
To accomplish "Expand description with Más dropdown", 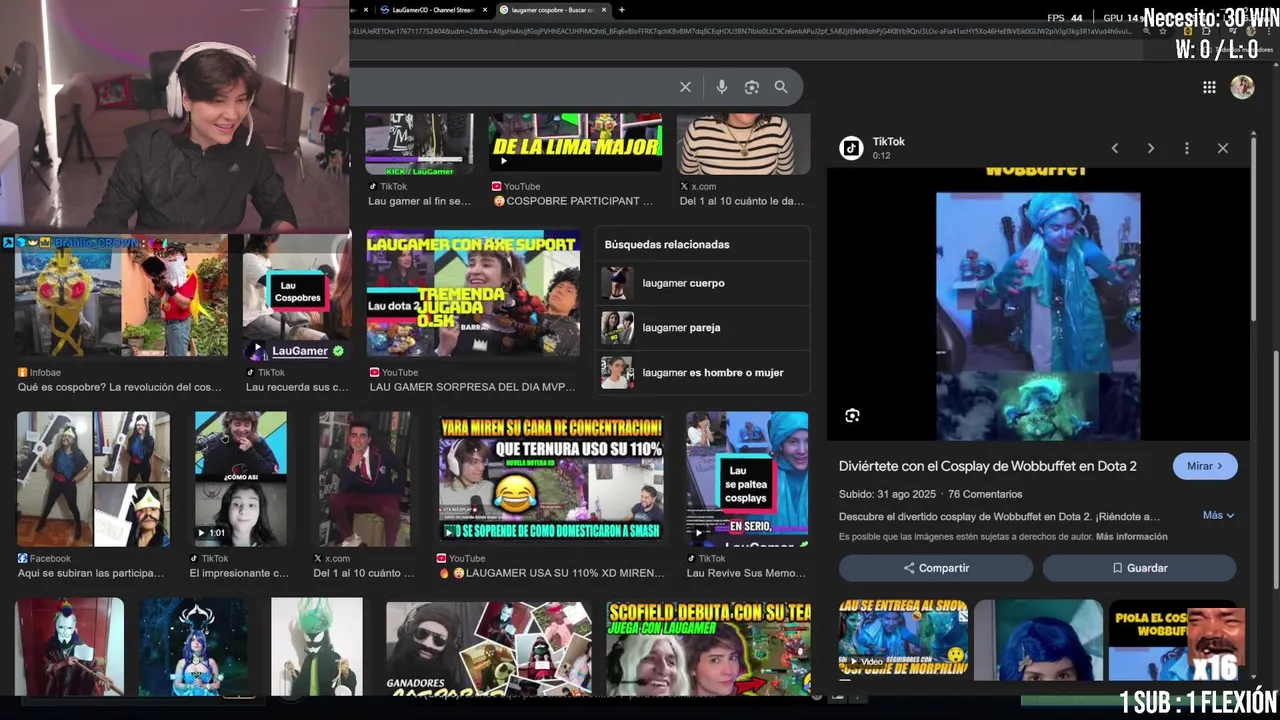I will pos(1218,515).
